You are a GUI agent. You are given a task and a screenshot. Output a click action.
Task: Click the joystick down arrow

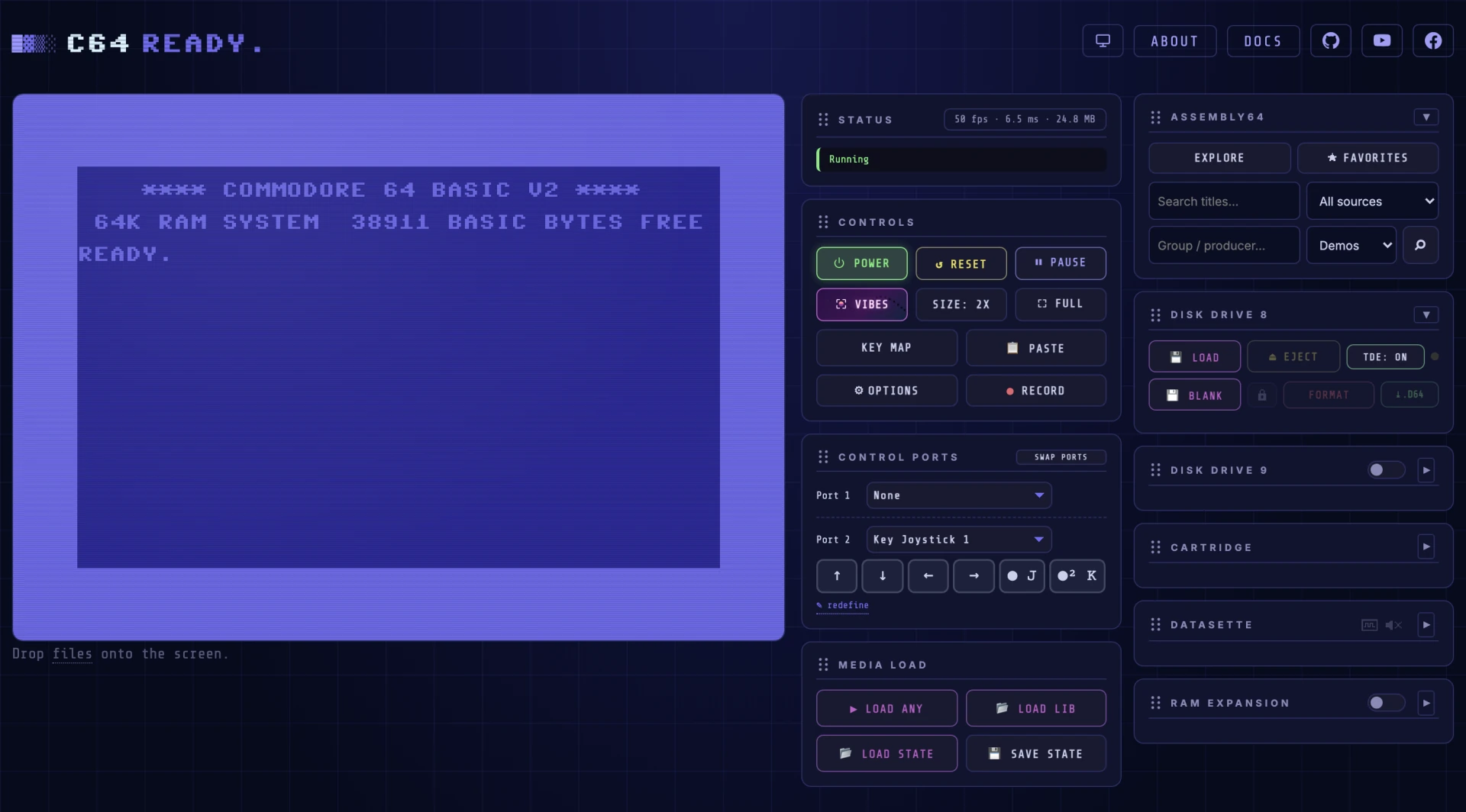tap(883, 576)
